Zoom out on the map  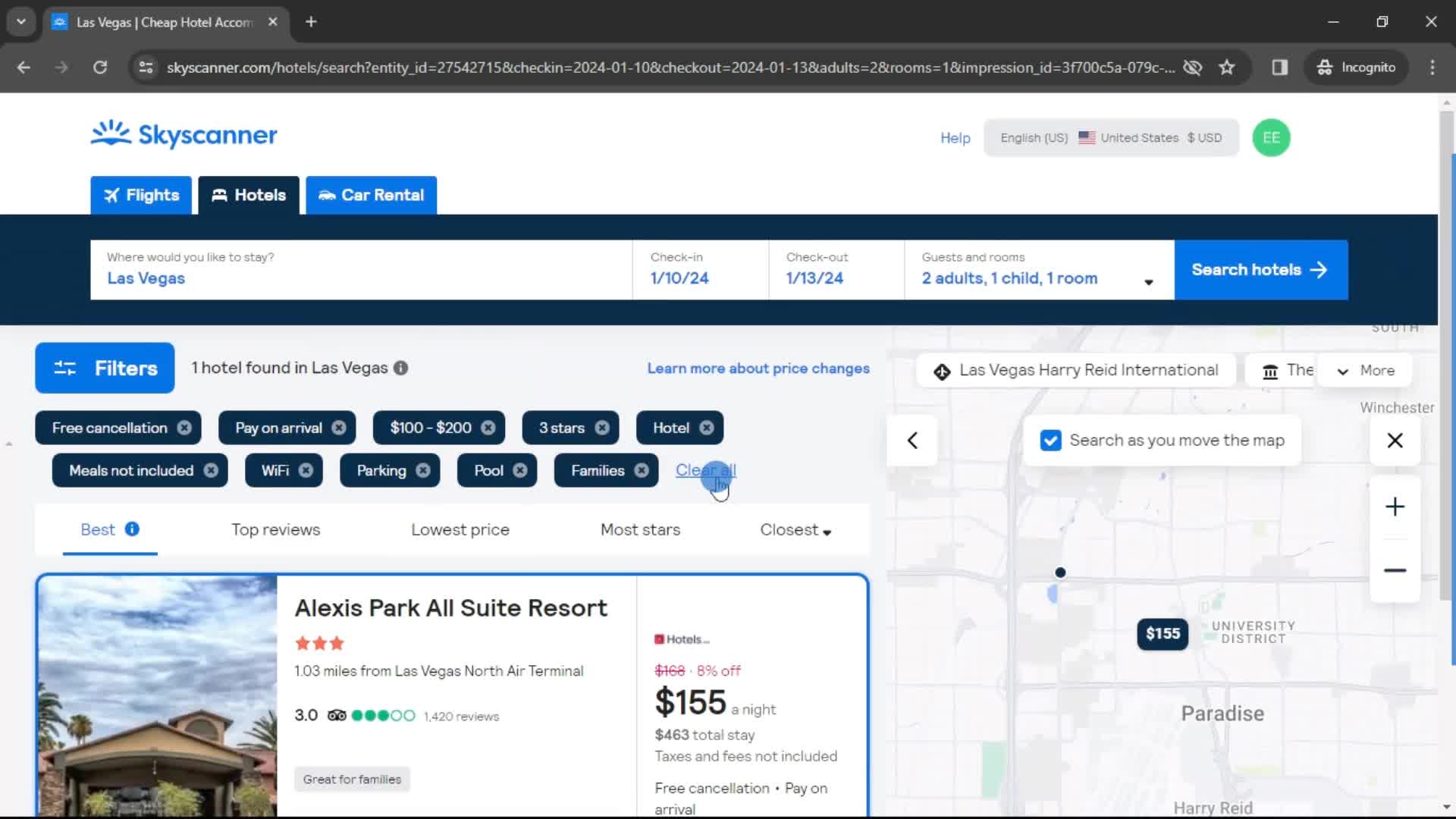[x=1395, y=570]
